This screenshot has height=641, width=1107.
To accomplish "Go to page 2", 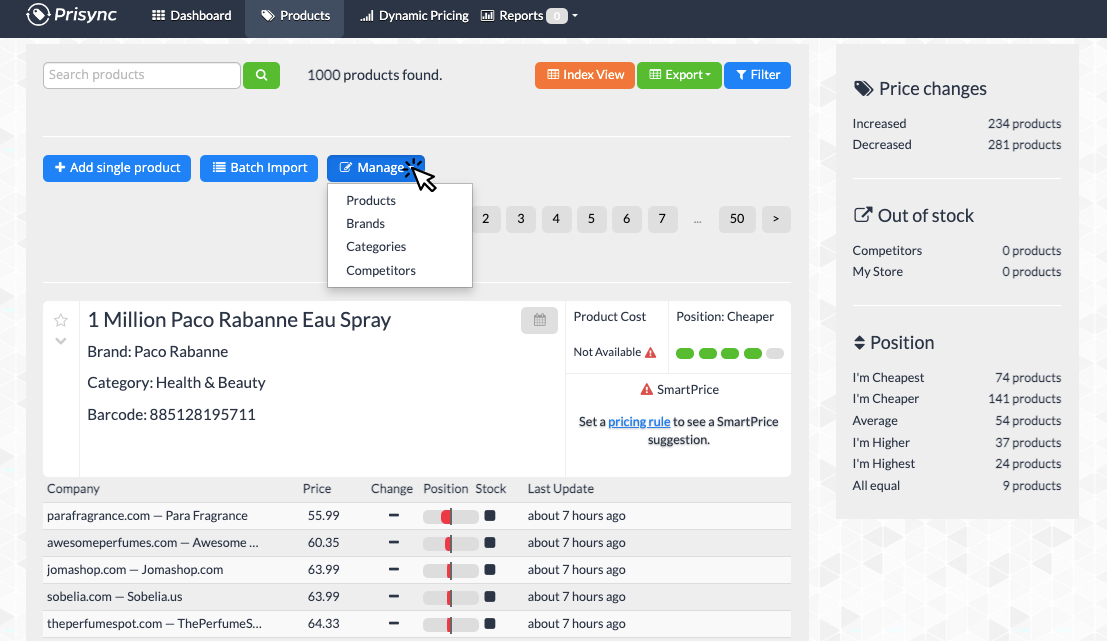I will click(486, 219).
